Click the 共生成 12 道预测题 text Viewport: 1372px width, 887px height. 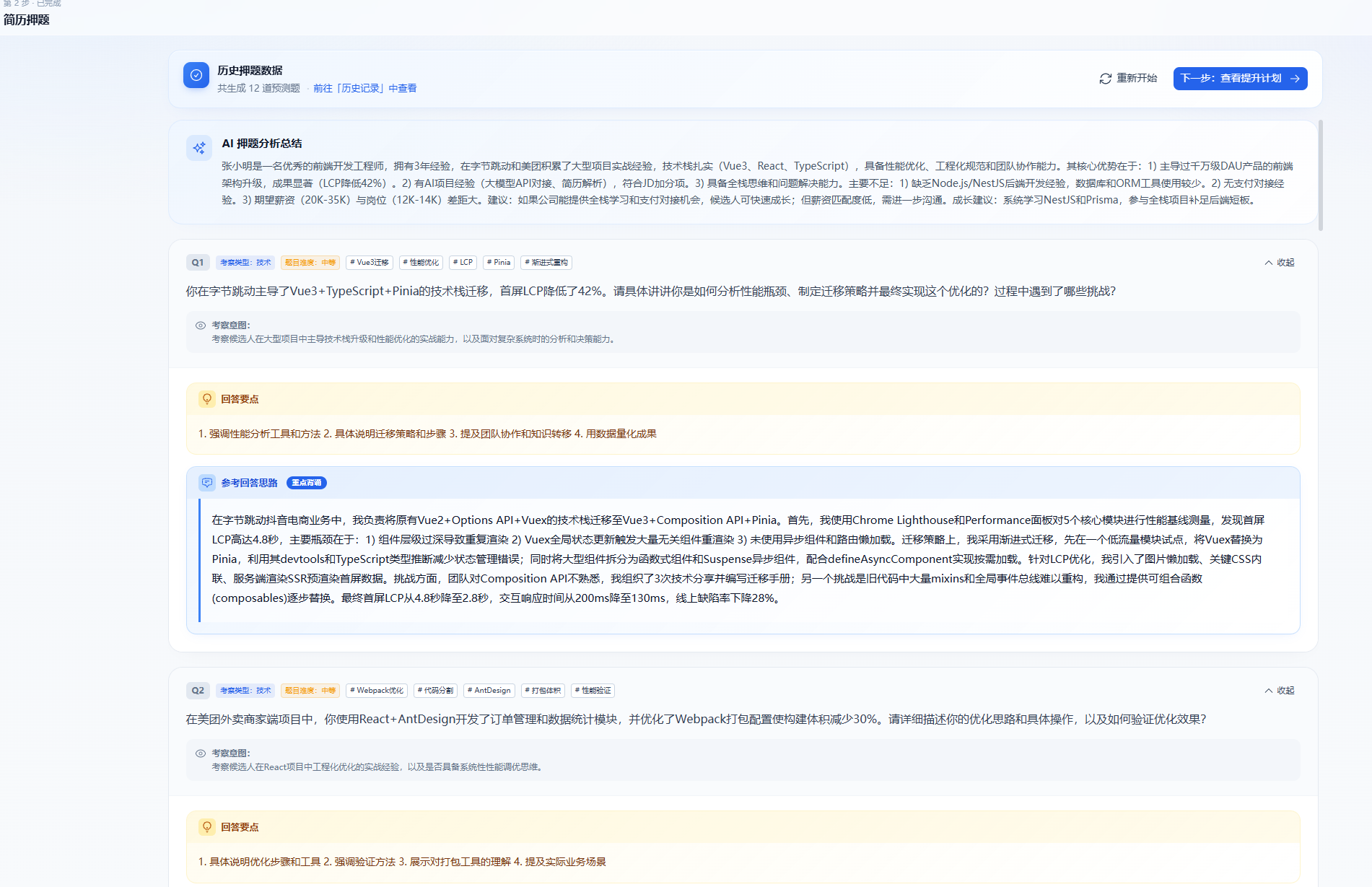click(x=258, y=88)
